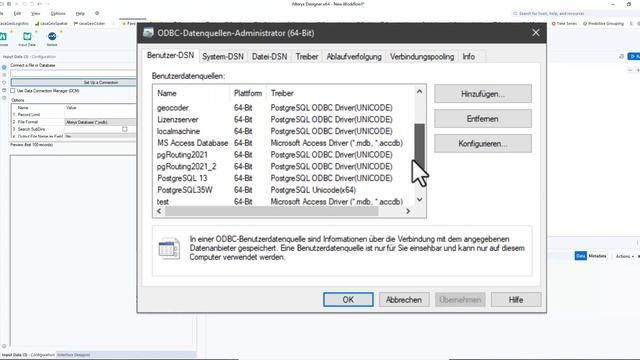This screenshot has height=360, width=640.
Task: Close the ODBC-Datenquellen-Administrator dialog
Action: [536, 33]
